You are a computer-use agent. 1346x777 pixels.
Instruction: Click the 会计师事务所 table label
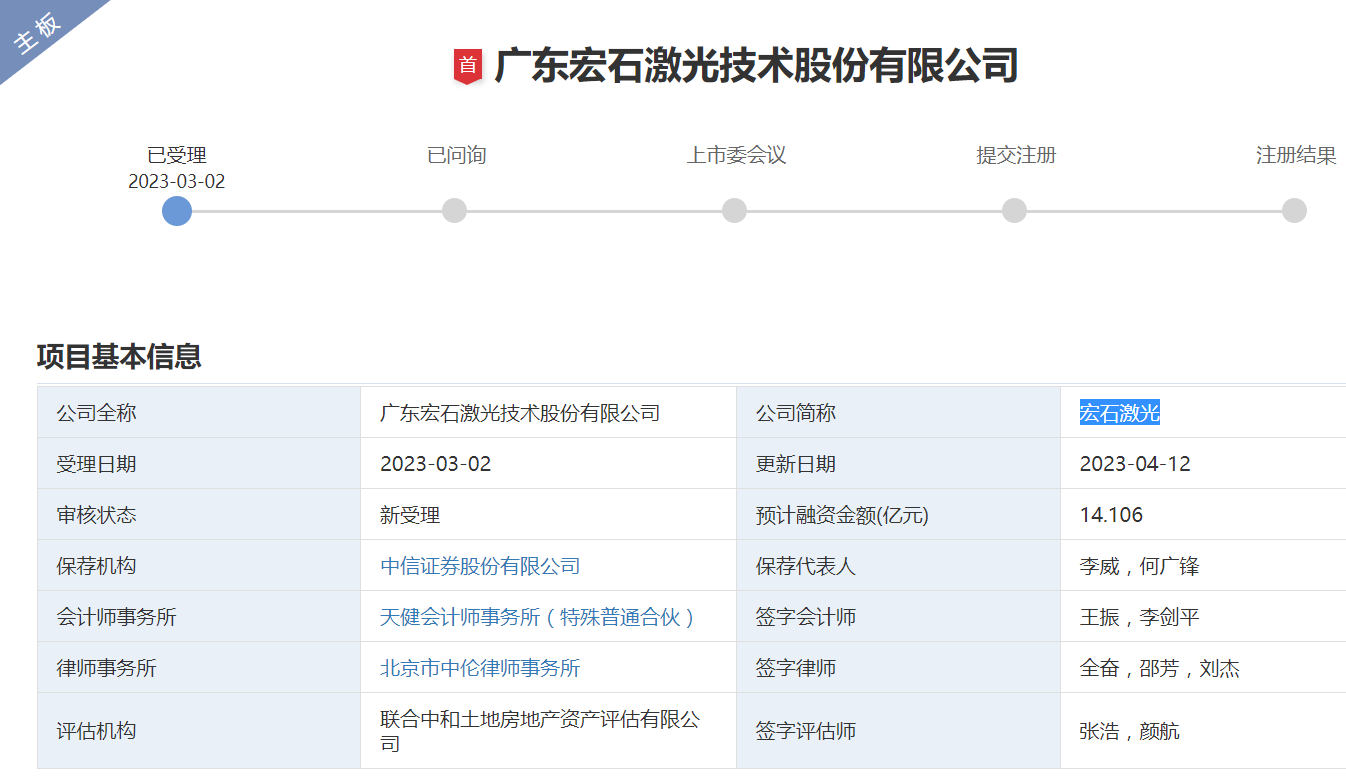pyautogui.click(x=117, y=617)
